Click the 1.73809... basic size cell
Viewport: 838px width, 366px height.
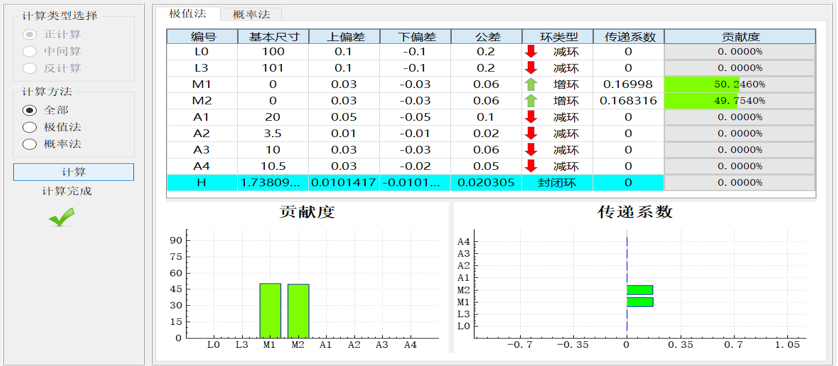tap(274, 183)
